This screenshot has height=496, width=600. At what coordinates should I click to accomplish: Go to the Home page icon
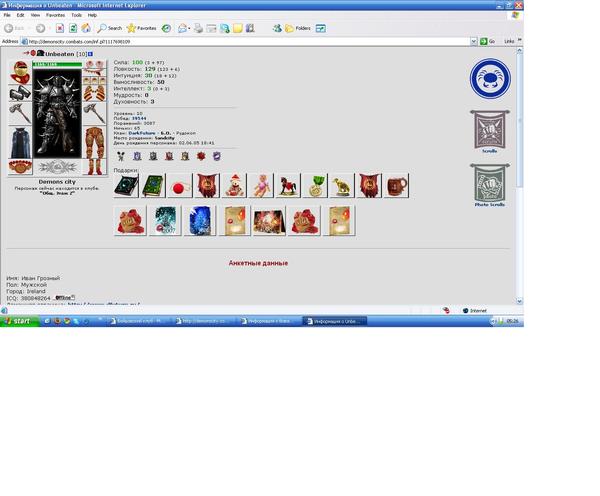tap(86, 28)
